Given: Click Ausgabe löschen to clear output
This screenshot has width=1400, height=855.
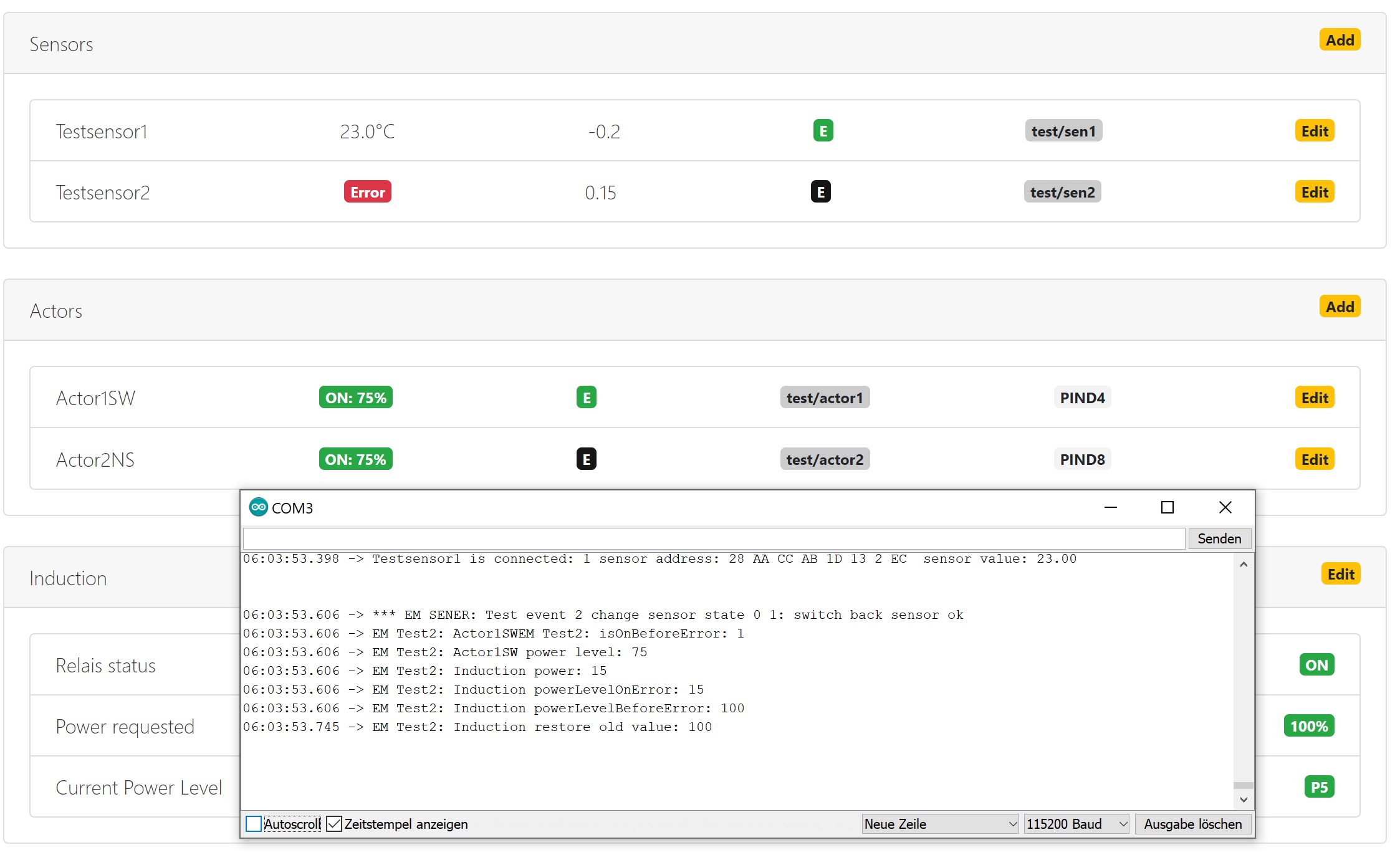Looking at the screenshot, I should coord(1192,824).
